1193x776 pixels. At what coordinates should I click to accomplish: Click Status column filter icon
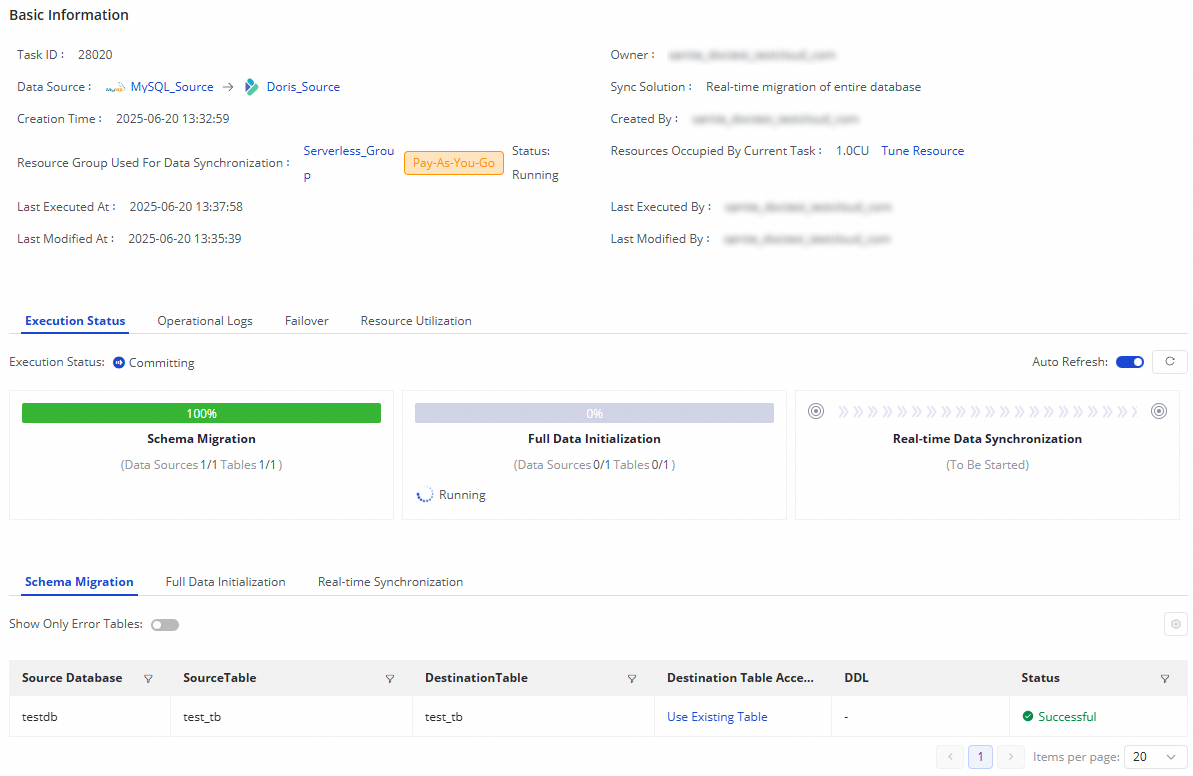point(1165,678)
